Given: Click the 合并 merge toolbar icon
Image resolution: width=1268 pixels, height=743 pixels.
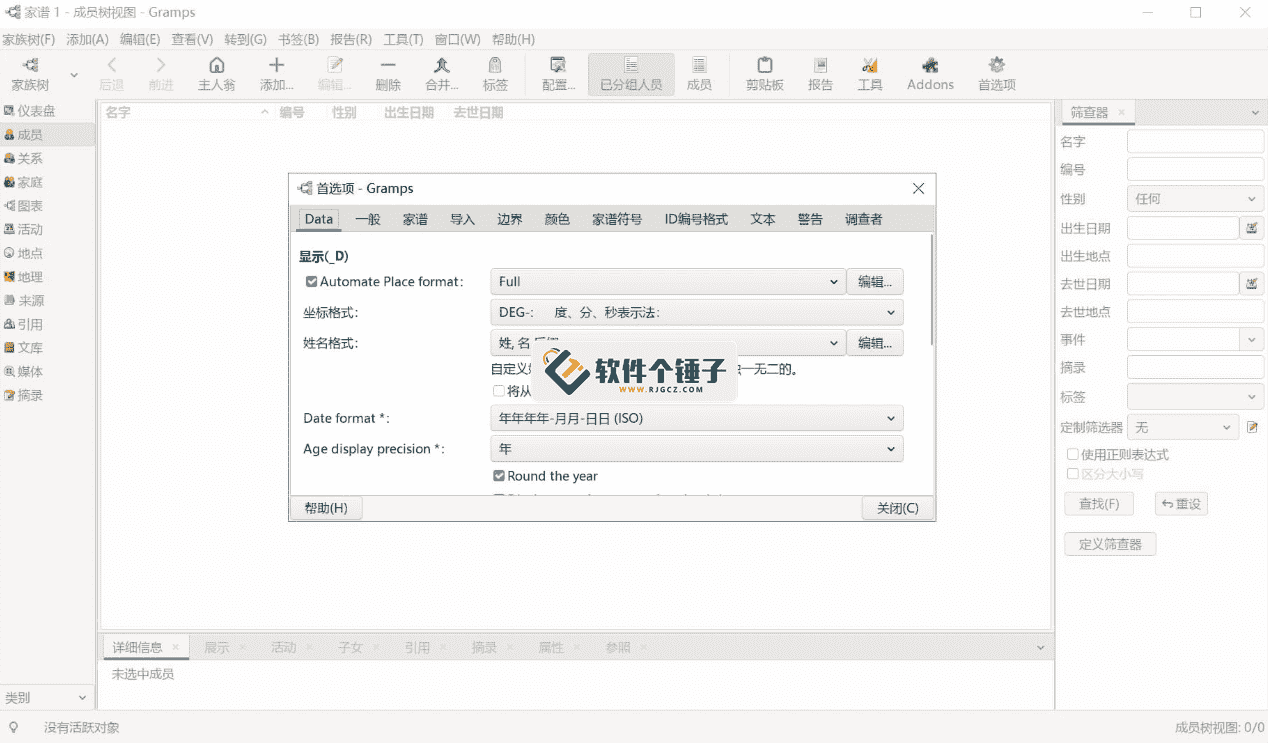Looking at the screenshot, I should tap(442, 74).
